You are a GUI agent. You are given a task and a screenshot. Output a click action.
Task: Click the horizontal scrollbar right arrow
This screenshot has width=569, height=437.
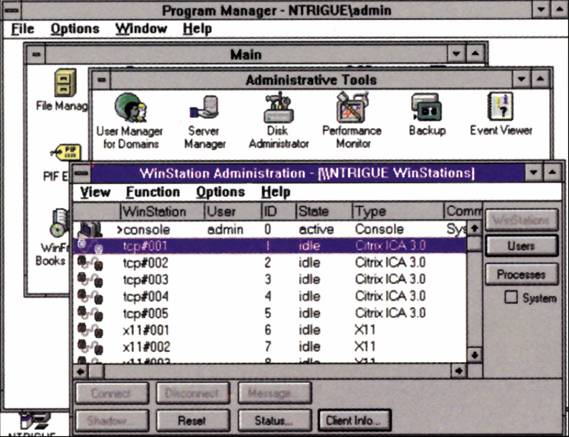pos(459,371)
